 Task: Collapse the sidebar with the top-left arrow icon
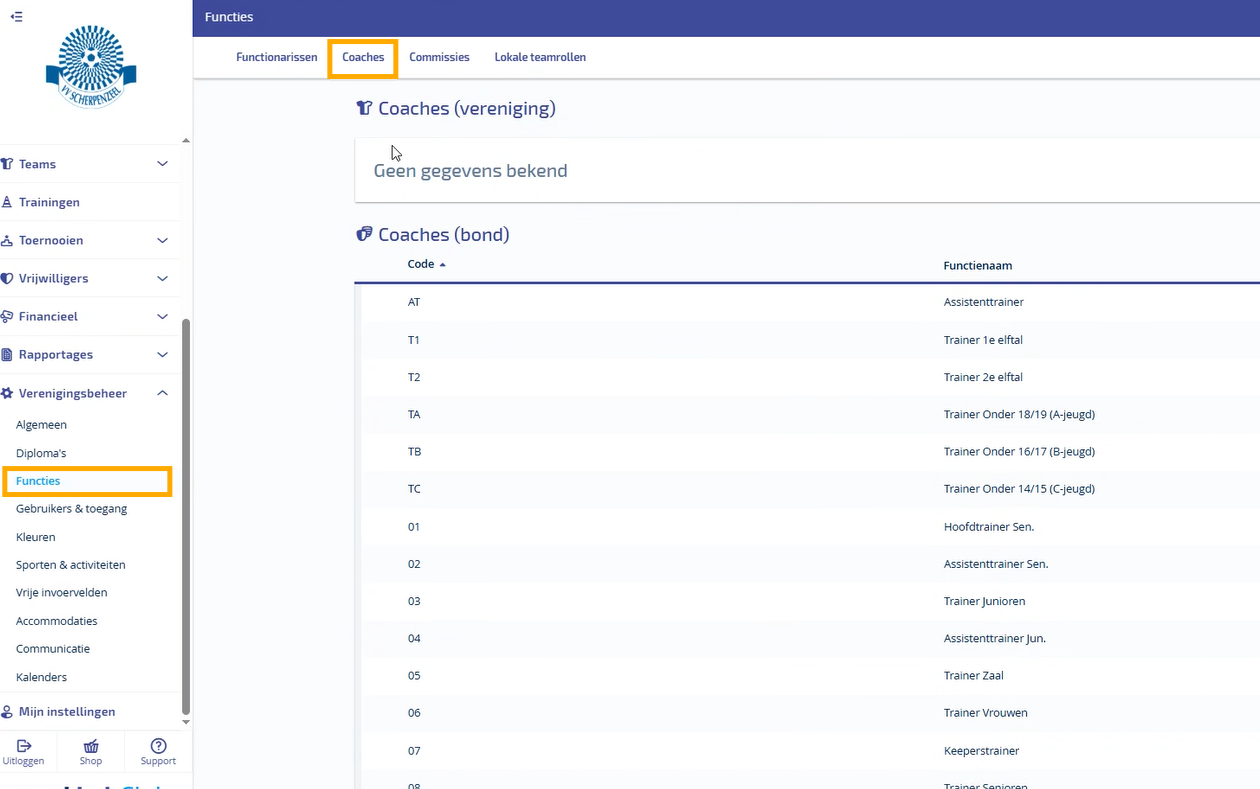click(x=16, y=17)
